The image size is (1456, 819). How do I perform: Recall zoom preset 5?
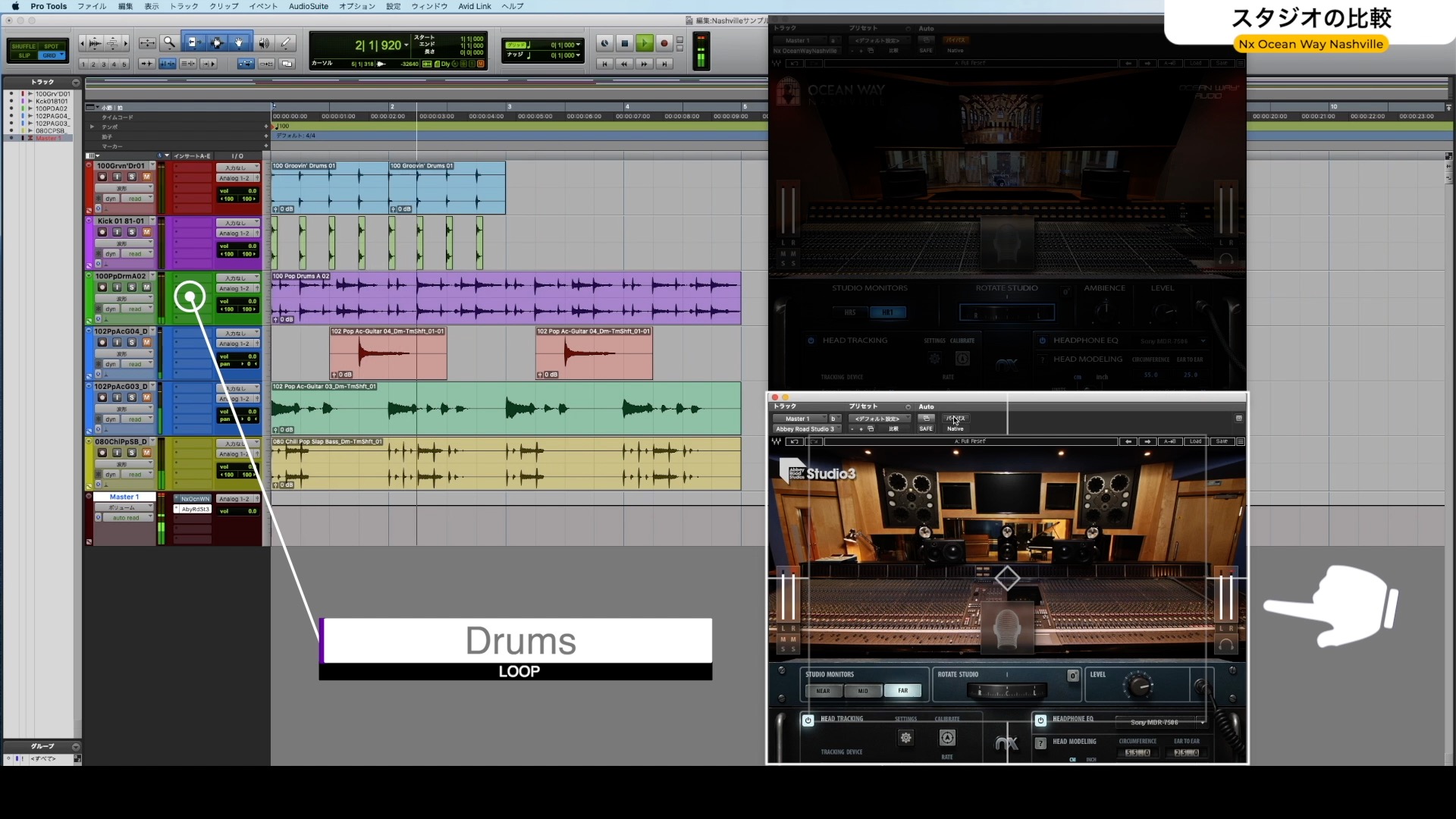tap(124, 64)
